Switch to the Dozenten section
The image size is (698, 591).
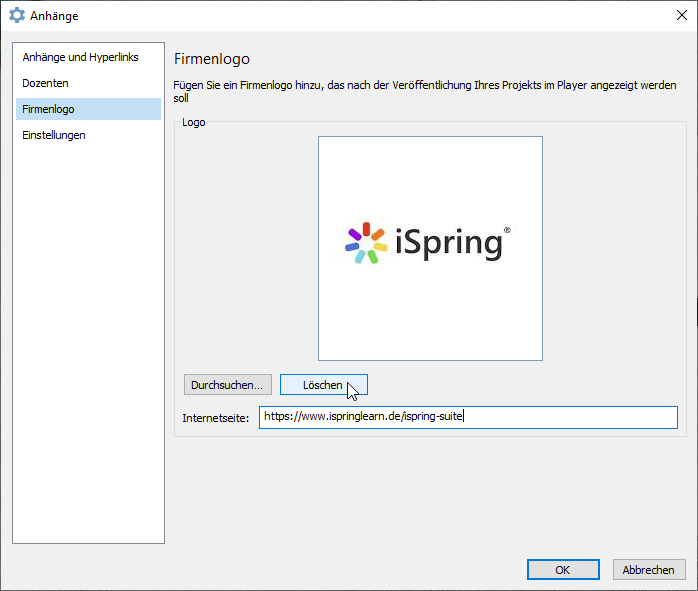[x=46, y=83]
